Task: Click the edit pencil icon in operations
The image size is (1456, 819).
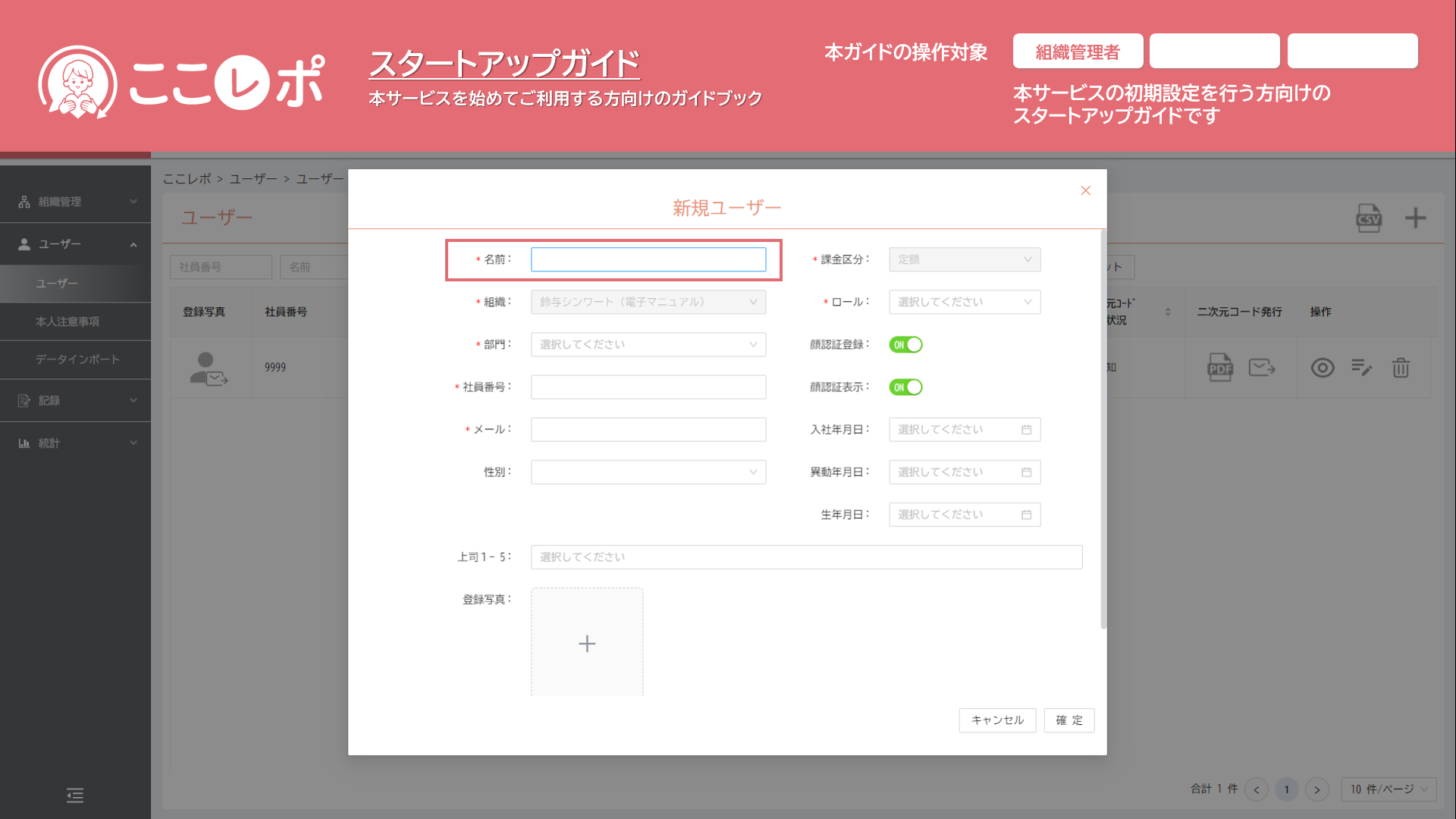Action: (1361, 368)
